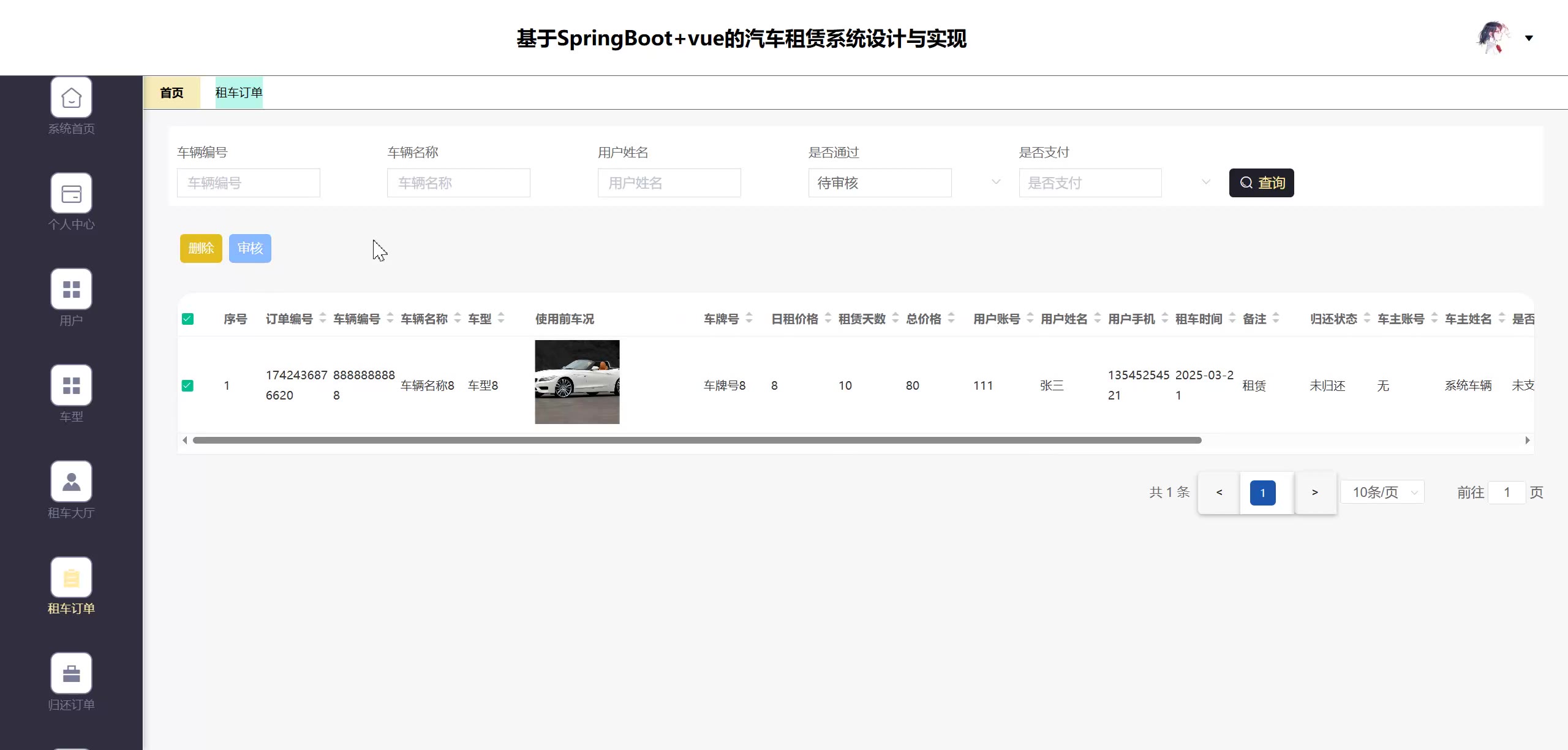Open the 10条/页 page size dropdown
1568x750 pixels.
(x=1382, y=493)
